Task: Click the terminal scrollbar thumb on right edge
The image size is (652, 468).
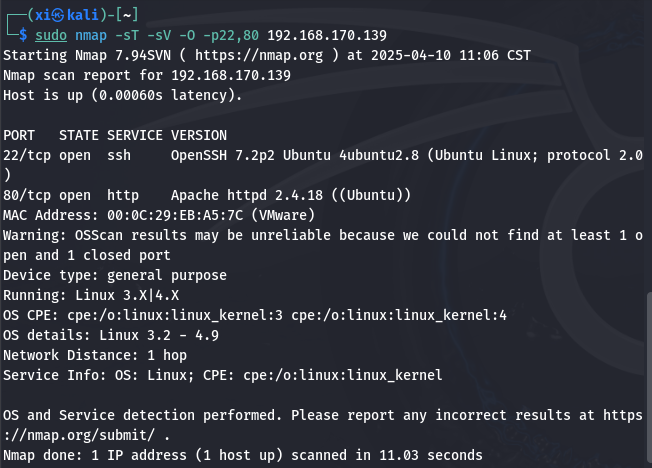Action: (650, 380)
